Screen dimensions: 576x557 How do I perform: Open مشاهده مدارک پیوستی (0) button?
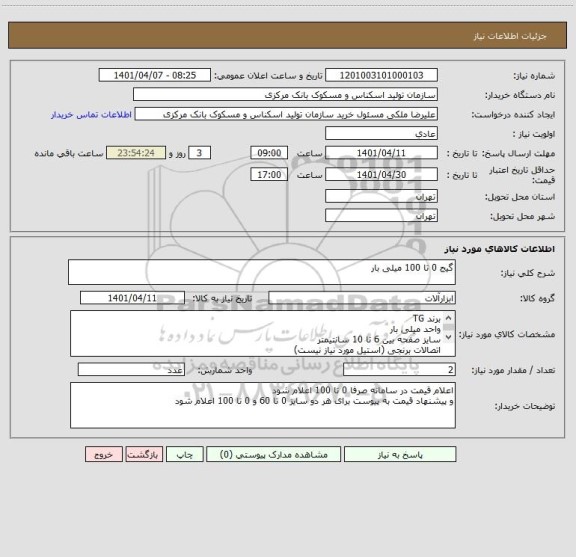coord(273,454)
